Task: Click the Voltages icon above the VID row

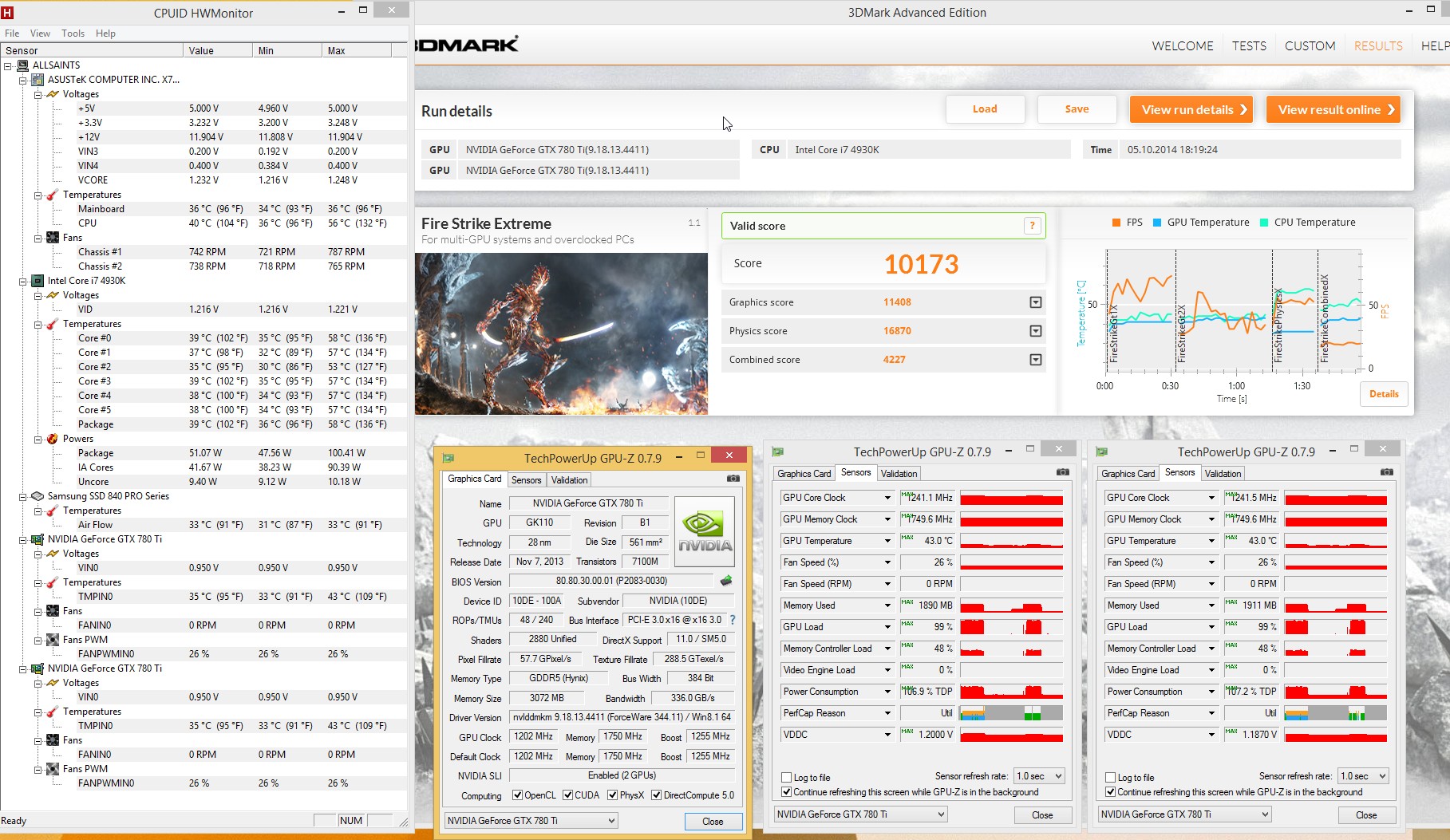Action: [x=53, y=295]
